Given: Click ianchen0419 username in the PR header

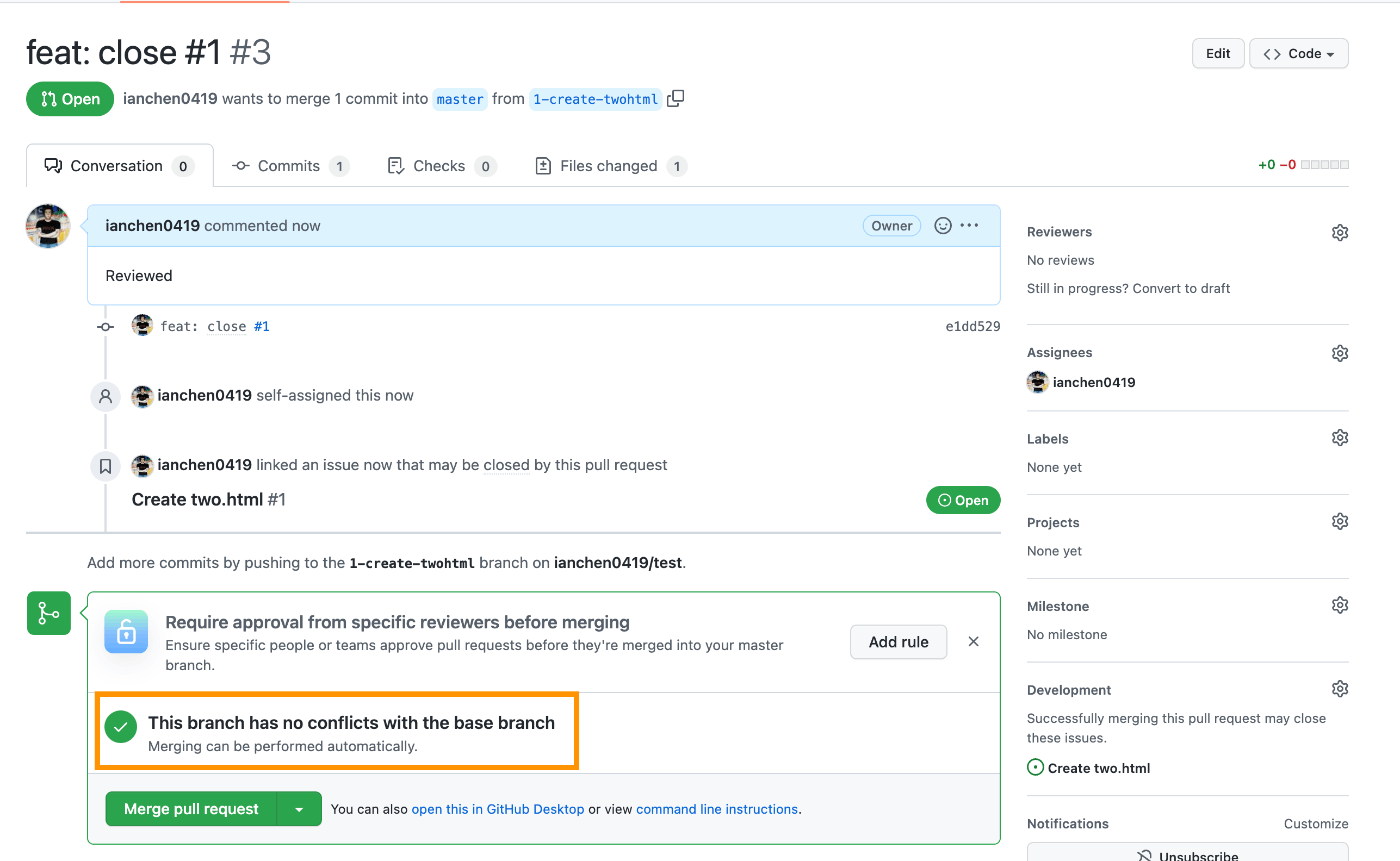Looking at the screenshot, I should click(x=170, y=99).
